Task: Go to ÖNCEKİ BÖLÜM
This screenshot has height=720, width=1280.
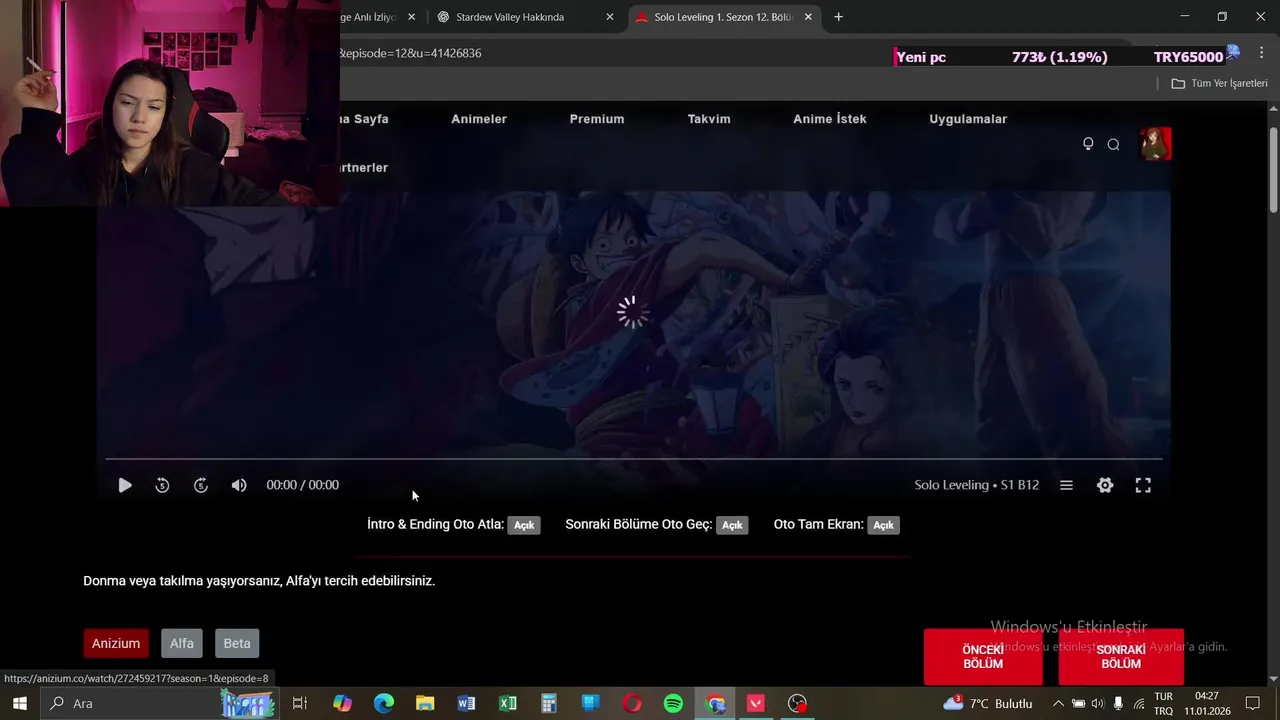Action: [x=983, y=657]
